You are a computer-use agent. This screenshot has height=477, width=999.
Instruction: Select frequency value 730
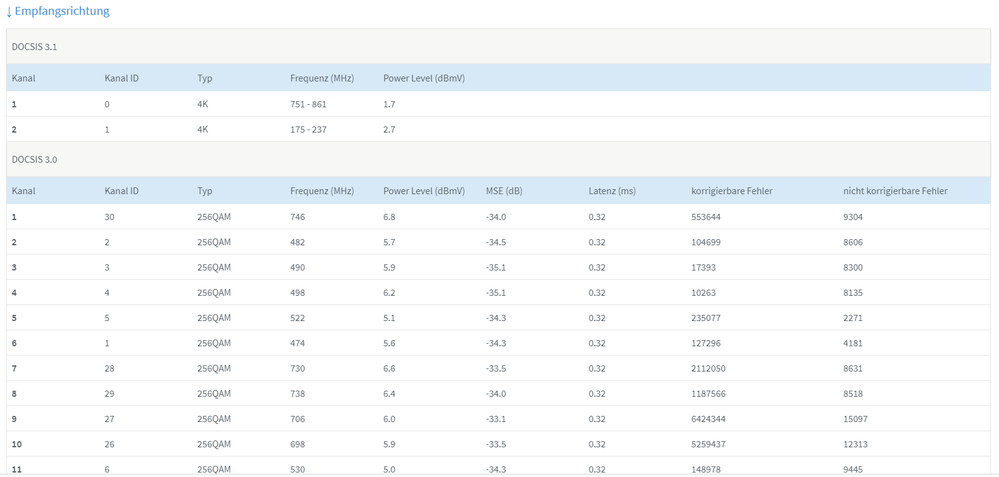(298, 368)
